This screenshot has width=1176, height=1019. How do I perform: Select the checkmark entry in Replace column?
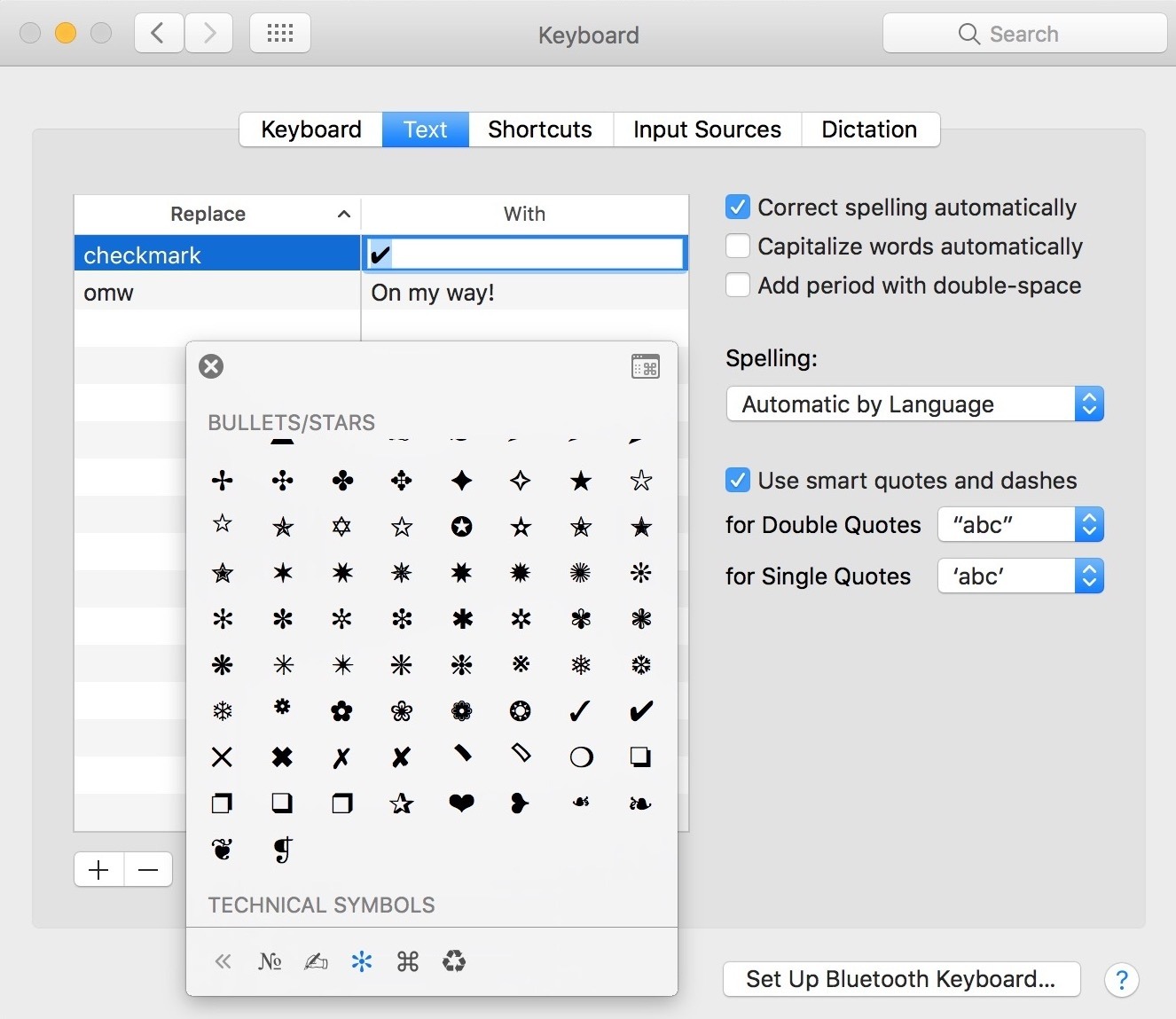tap(217, 255)
